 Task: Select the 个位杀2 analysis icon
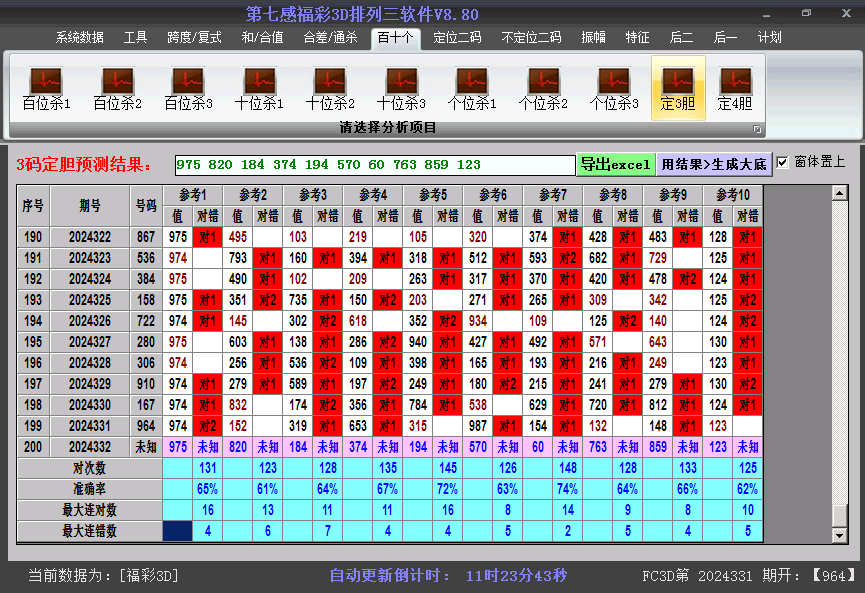click(543, 88)
